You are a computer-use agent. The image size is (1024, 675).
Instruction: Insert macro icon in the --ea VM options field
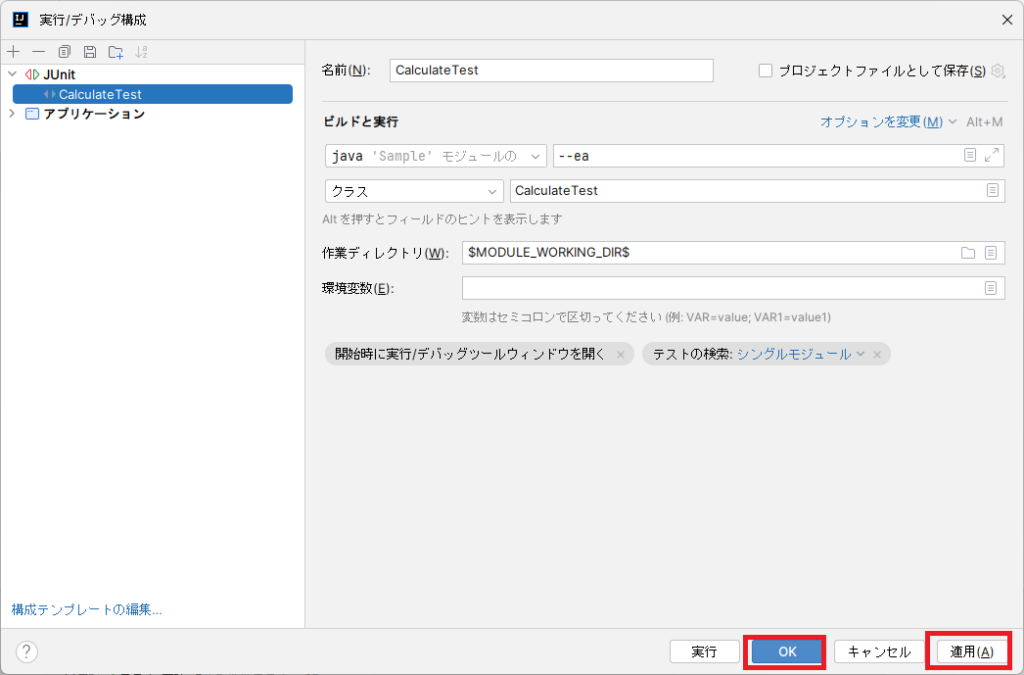click(x=970, y=155)
